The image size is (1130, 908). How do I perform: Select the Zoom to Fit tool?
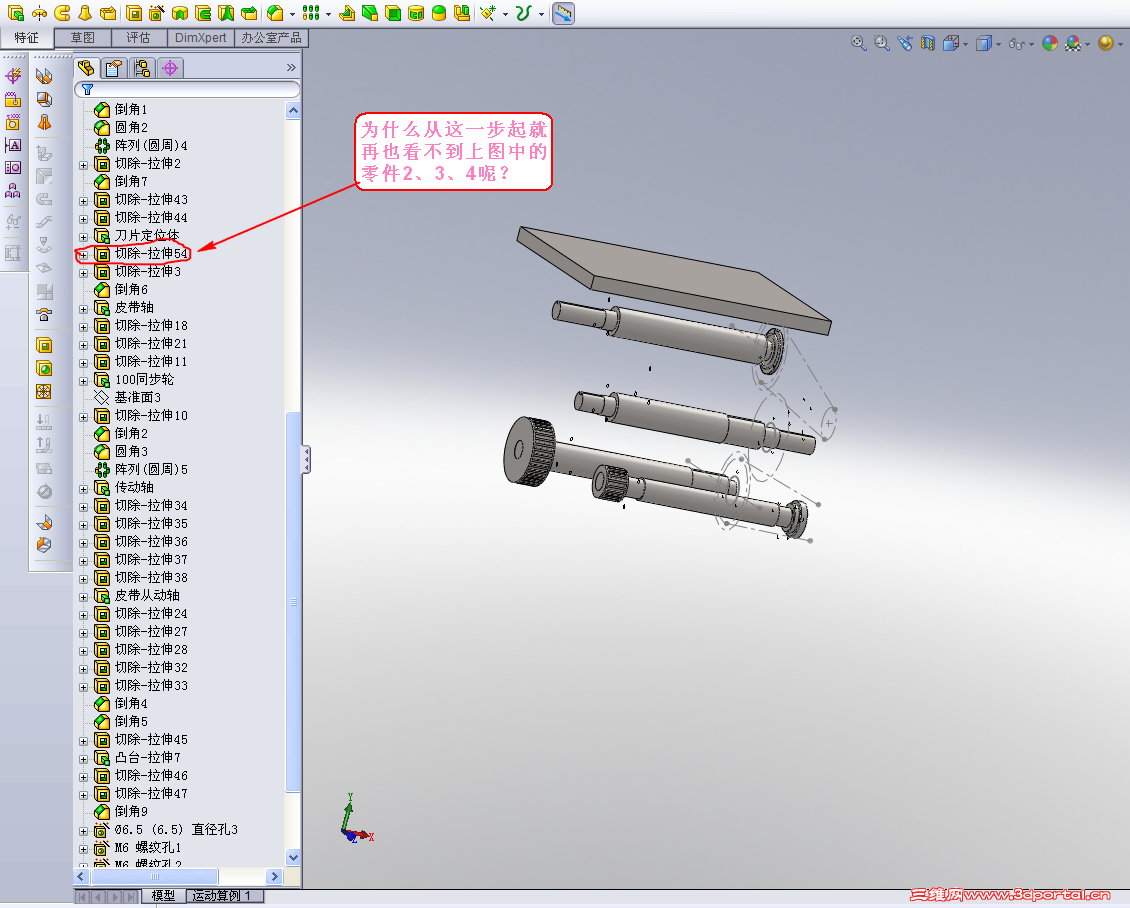[857, 43]
